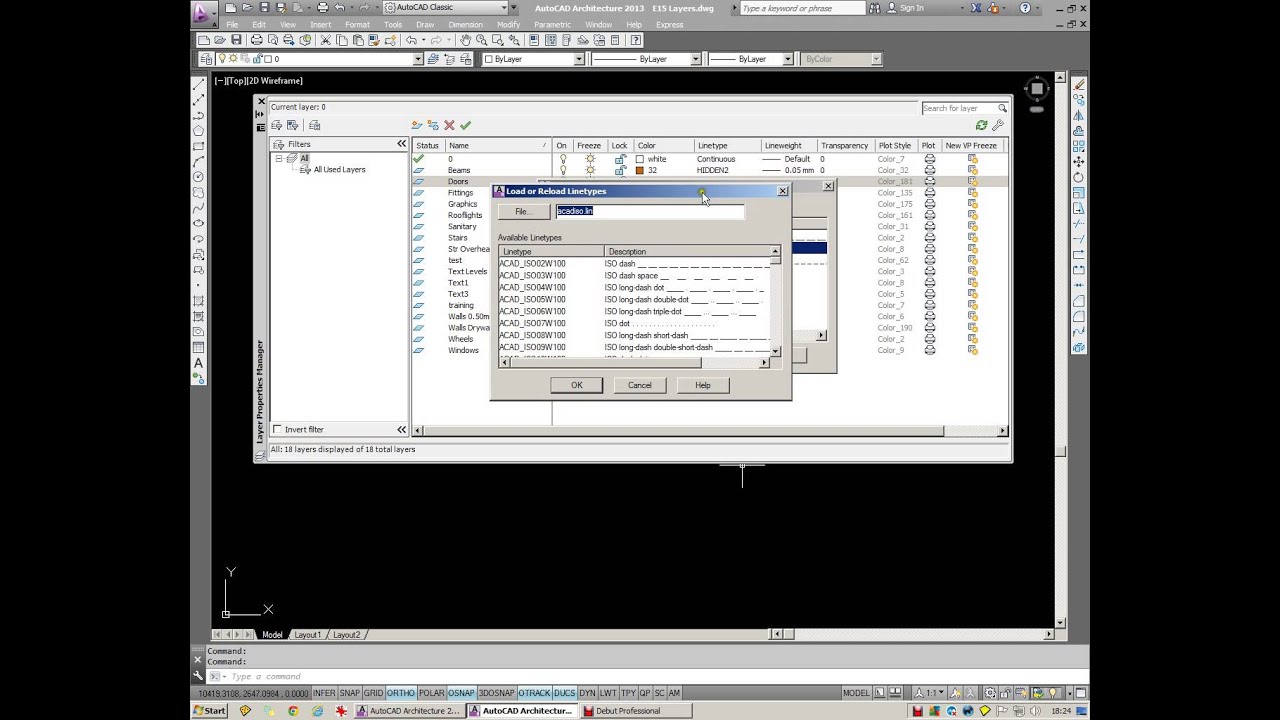This screenshot has height=720, width=1280.
Task: Open Layer Manager settings wrench icon
Action: tap(997, 125)
